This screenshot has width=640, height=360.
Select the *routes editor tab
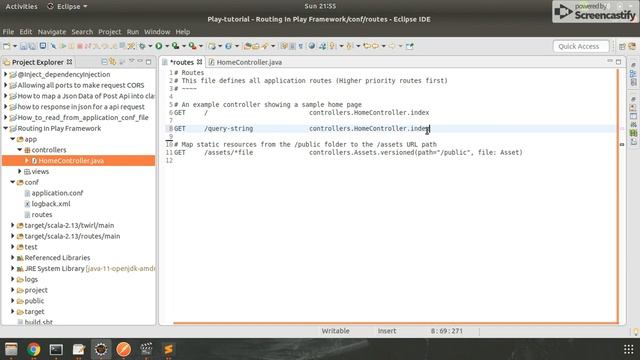point(182,62)
